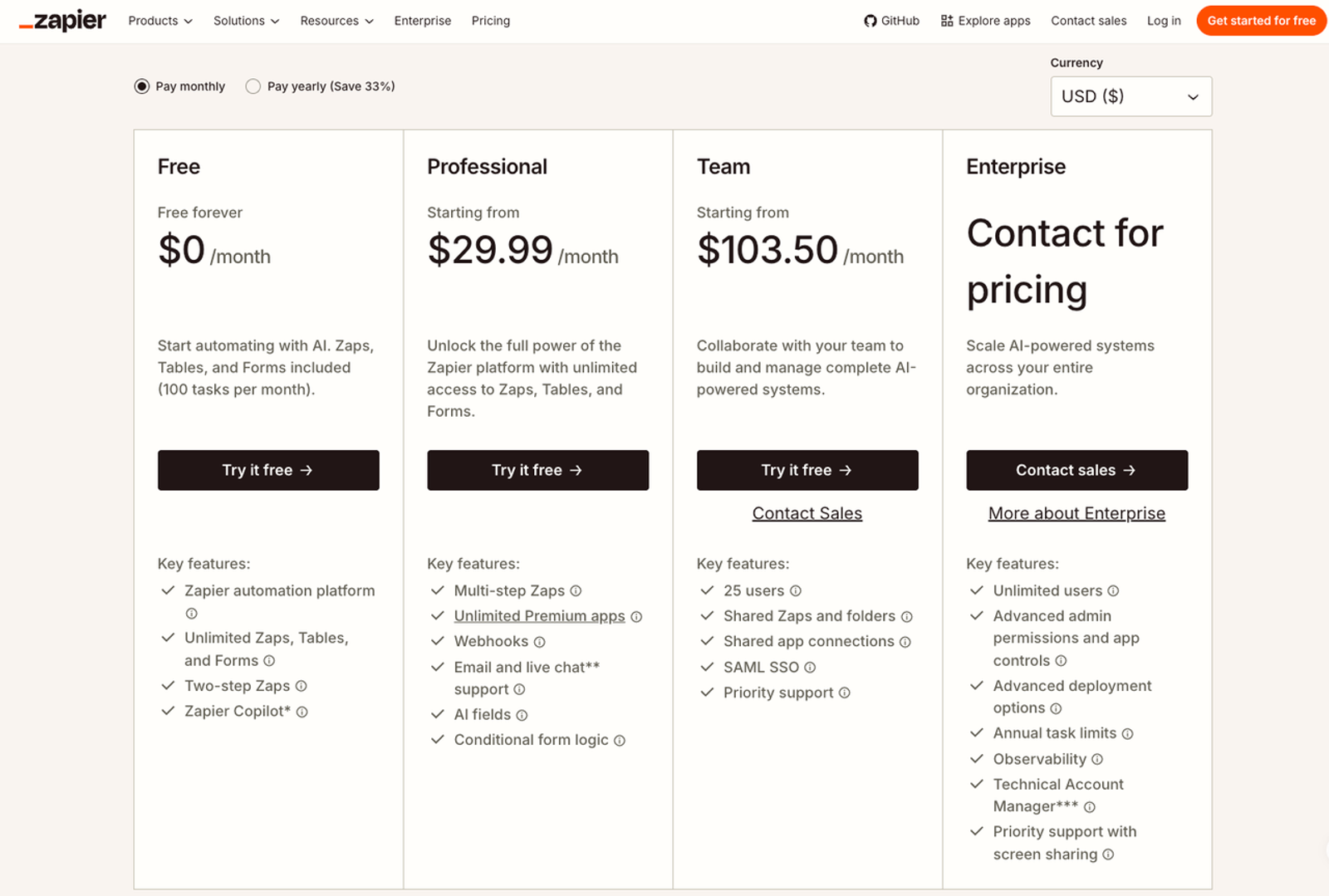Info icon beside Unlimited Zaps, Tables, and Forms
1329x896 pixels.
point(269,661)
